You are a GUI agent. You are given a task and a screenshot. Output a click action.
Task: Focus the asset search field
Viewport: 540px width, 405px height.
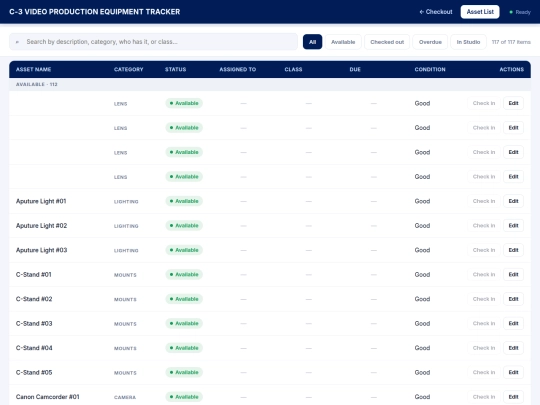[154, 42]
